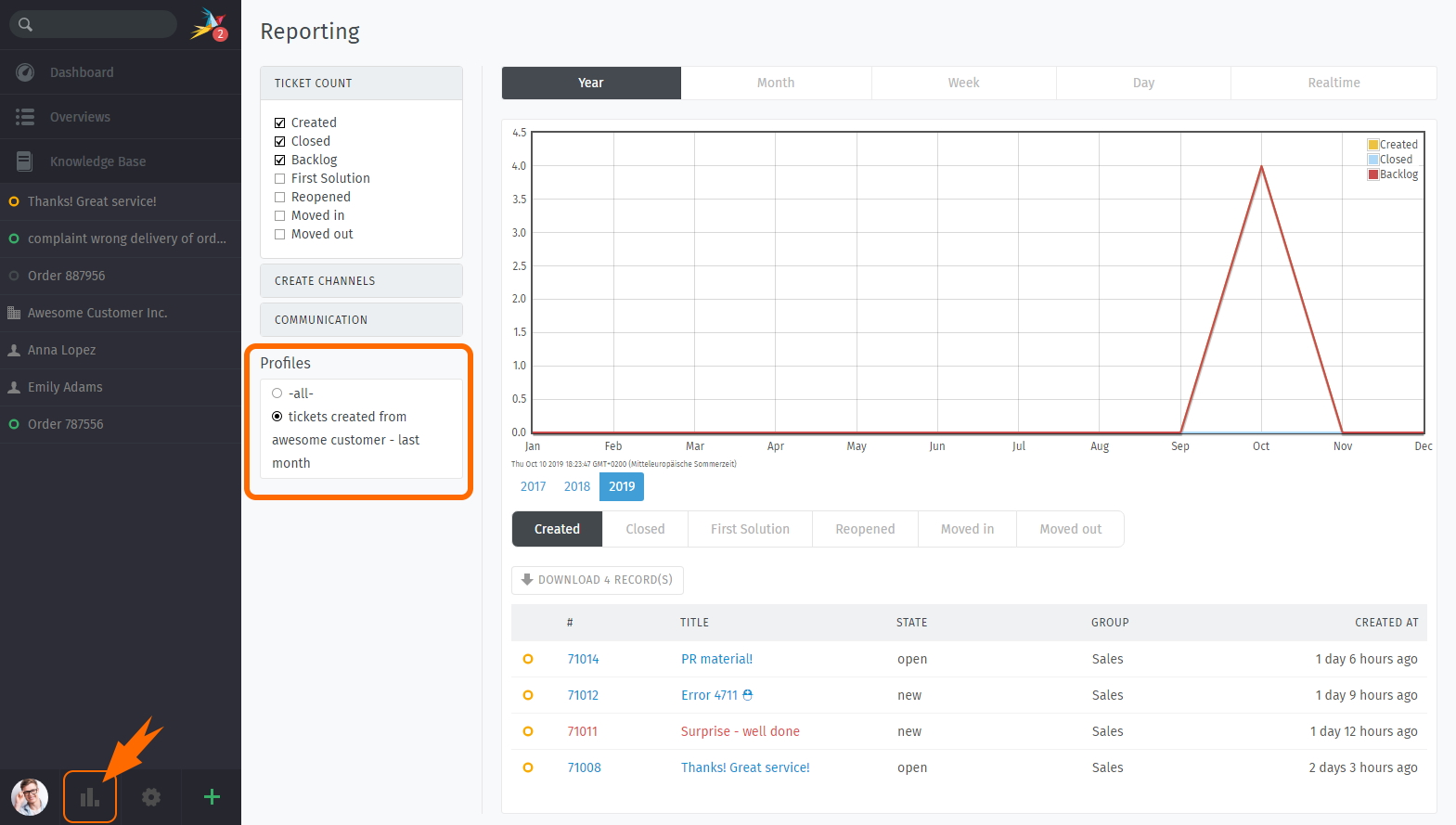Switch to the Week tab
Viewport: 1456px width, 825px height.
coord(963,83)
